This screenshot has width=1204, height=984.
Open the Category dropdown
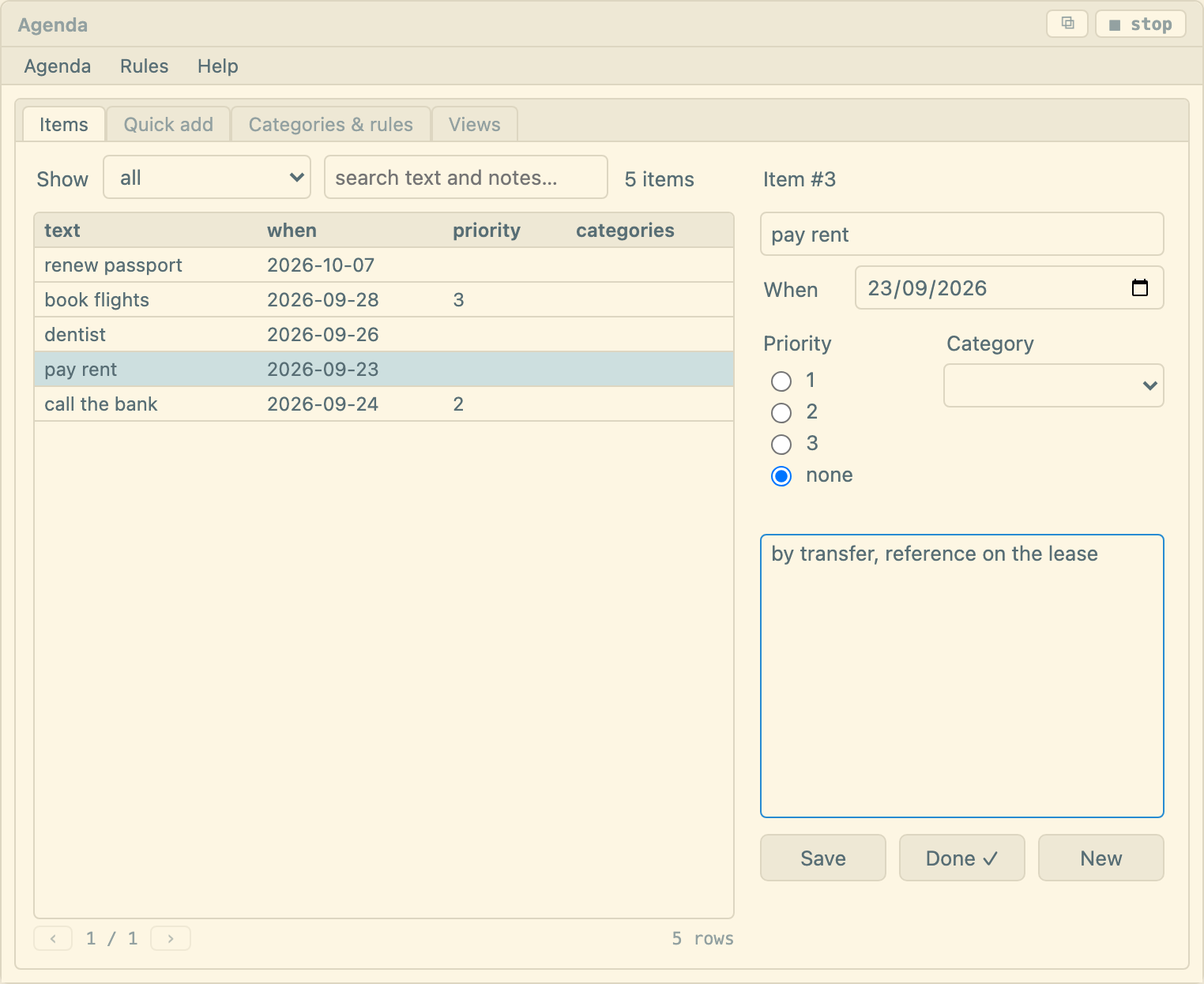1053,385
